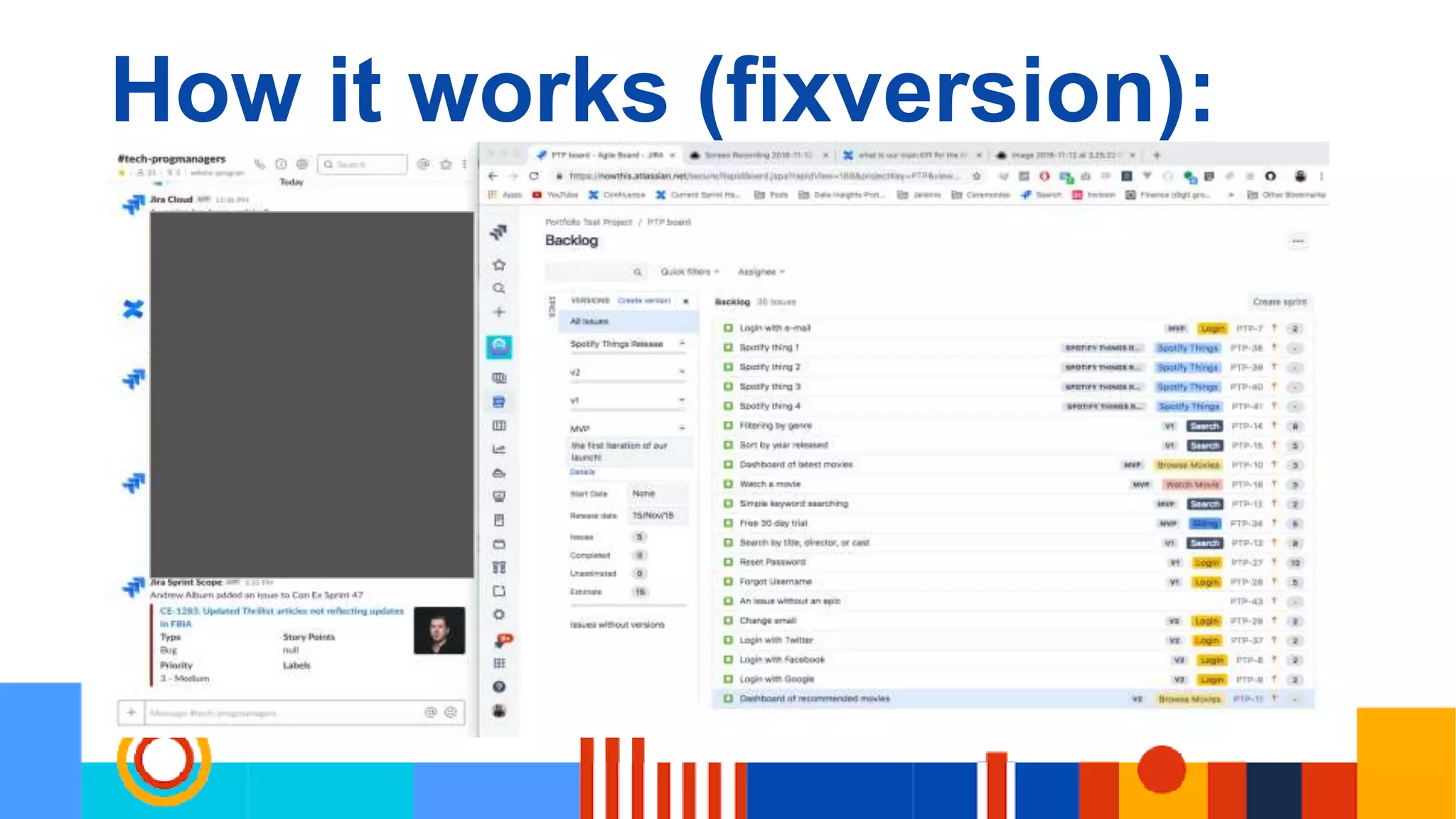The width and height of the screenshot is (1456, 819).
Task: Click blue Spotify Things label on Spotify thing 1
Action: coord(1187,348)
